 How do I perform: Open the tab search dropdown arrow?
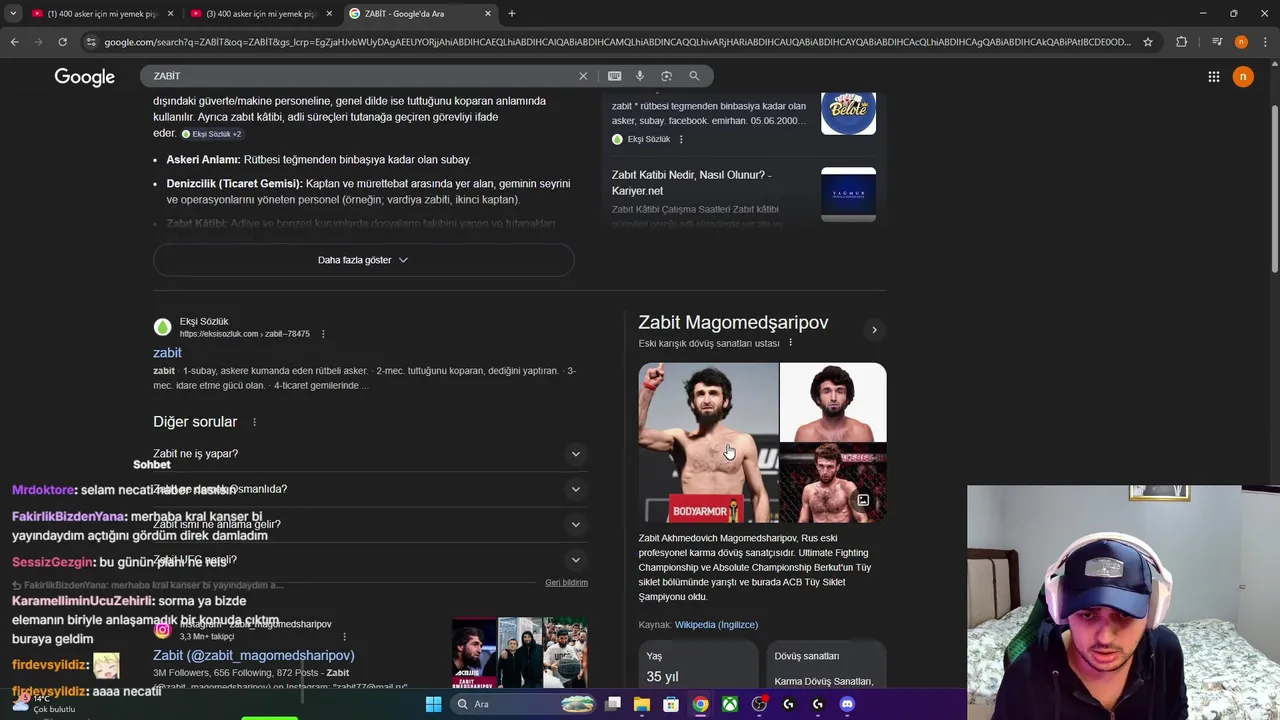(x=13, y=14)
